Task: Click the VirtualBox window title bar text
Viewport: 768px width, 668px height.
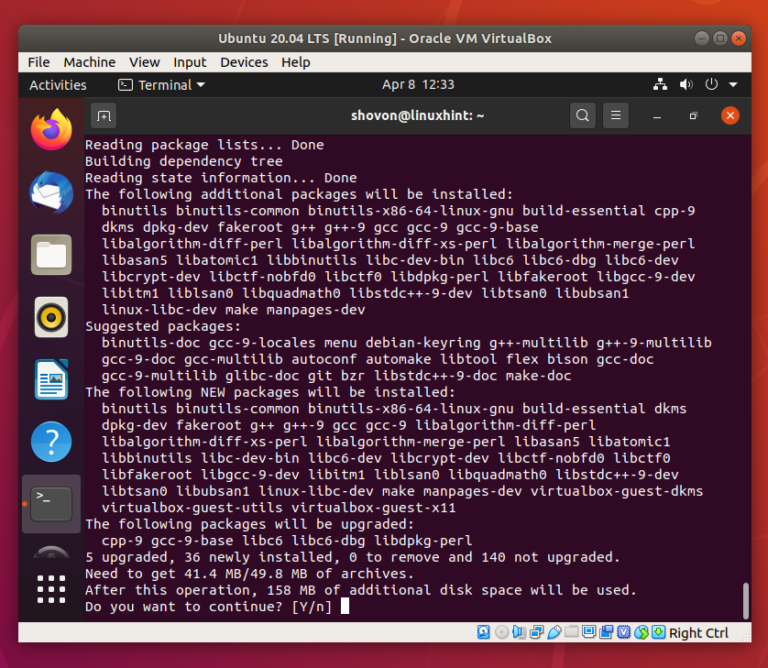Action: [x=384, y=38]
